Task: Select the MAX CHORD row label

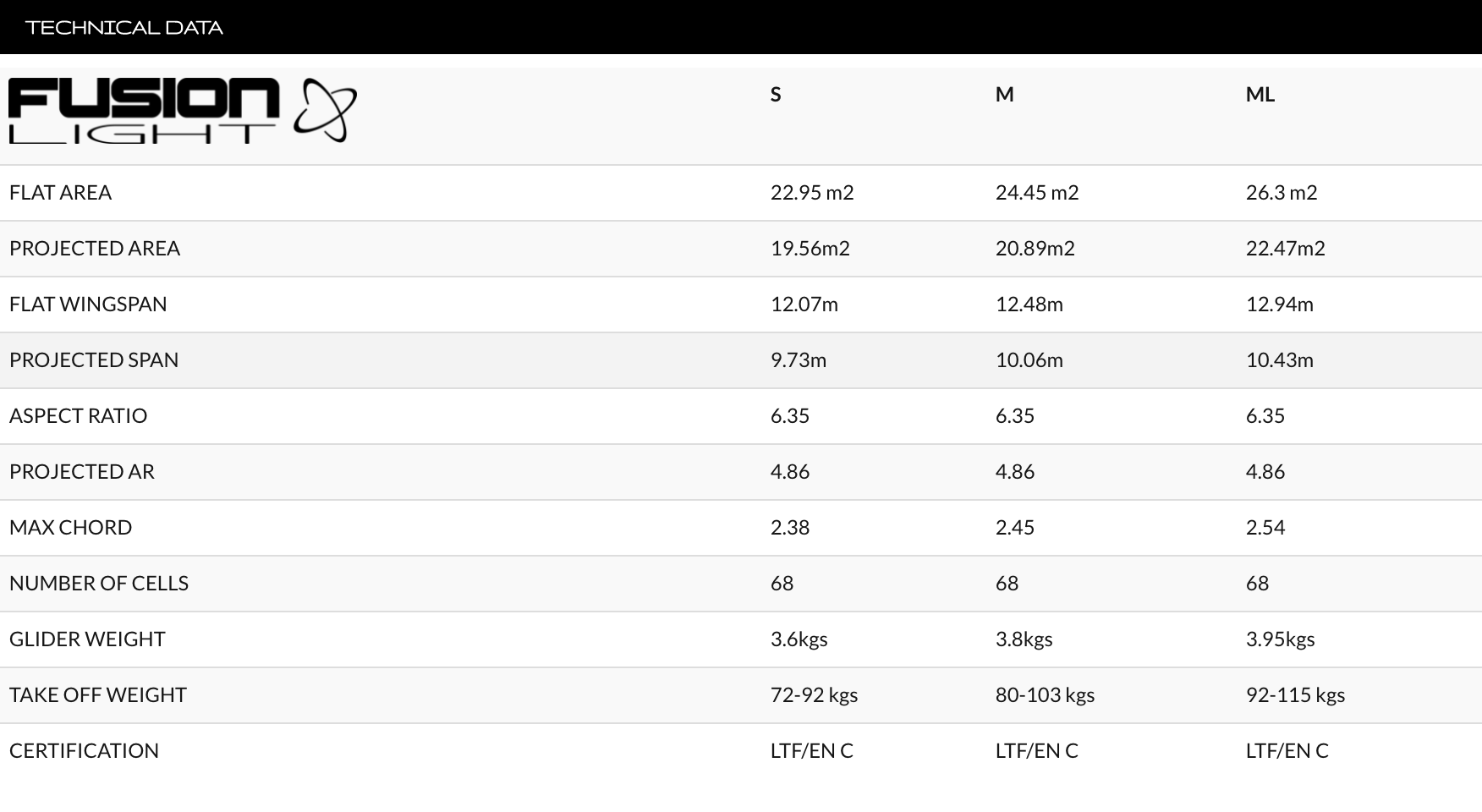Action: tap(71, 527)
